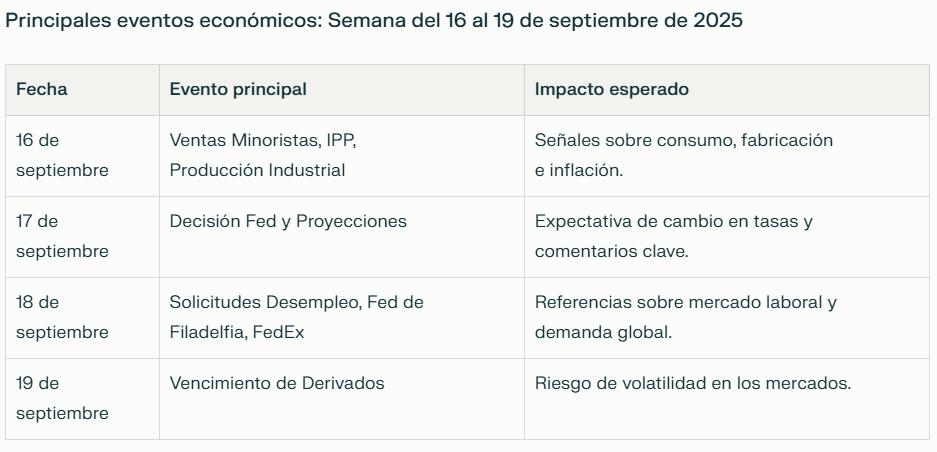Click the Referencias sobre mercado laboral cell
The image size is (937, 452).
click(727, 318)
